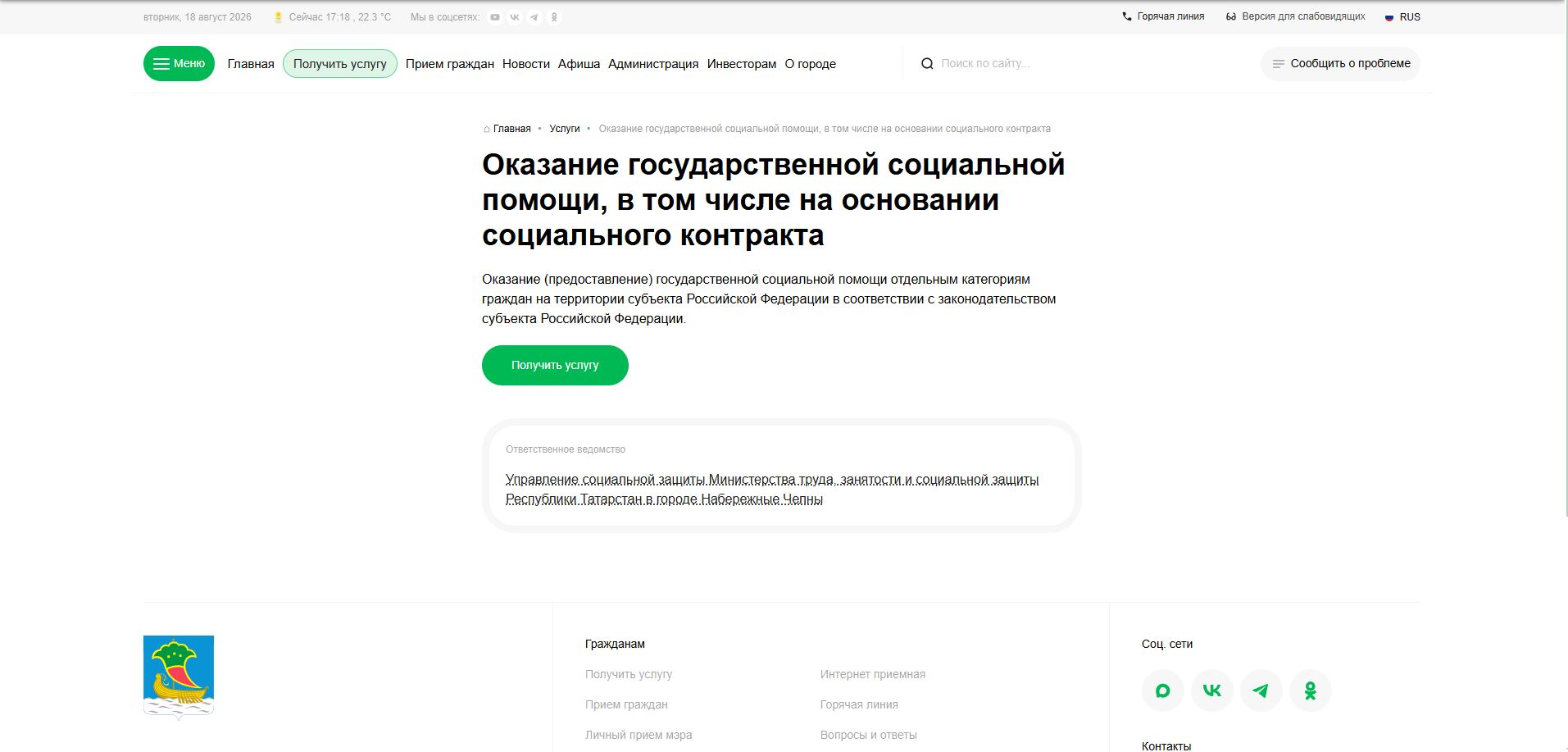The width and height of the screenshot is (1568, 752).
Task: Click the hamburger icon in the Меню button
Action: (x=161, y=64)
